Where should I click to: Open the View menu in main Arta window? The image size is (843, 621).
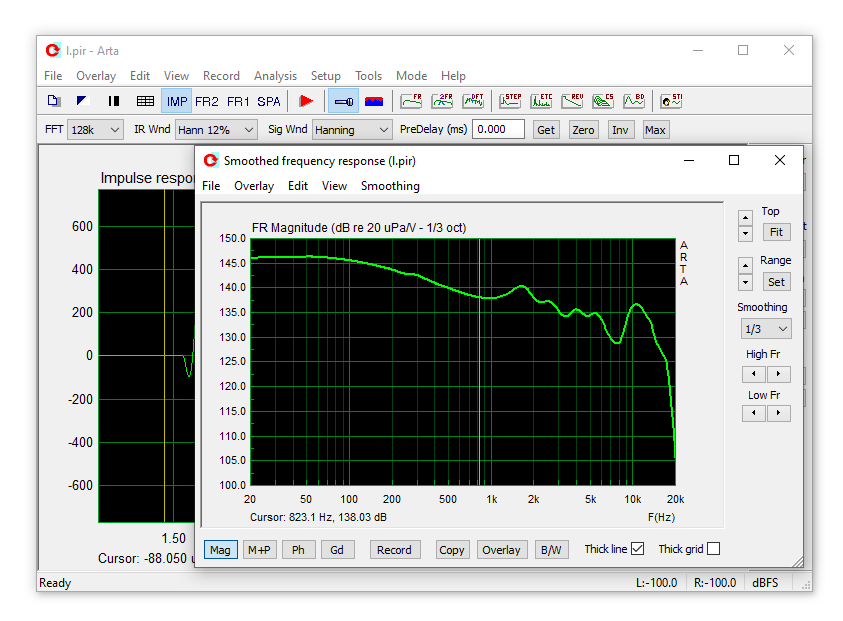176,76
